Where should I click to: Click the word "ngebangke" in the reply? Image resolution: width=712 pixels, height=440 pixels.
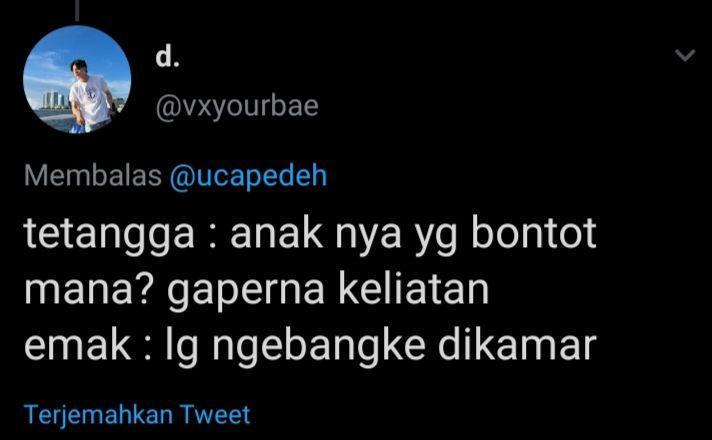[319, 347]
